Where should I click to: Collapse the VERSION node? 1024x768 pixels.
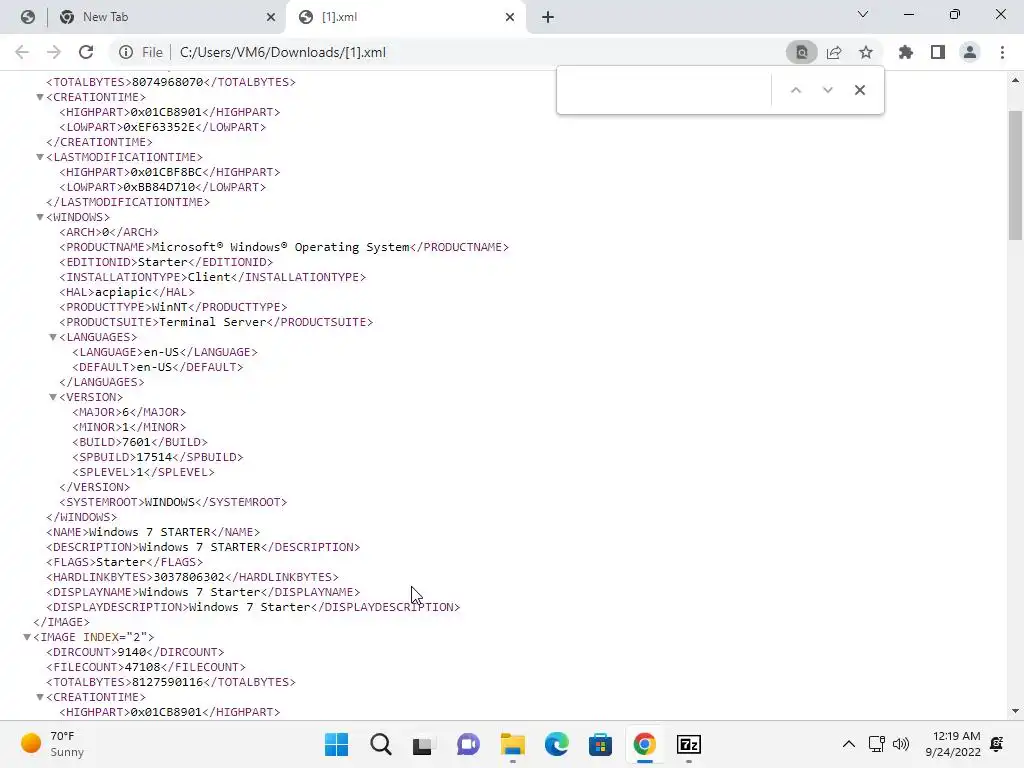point(53,398)
